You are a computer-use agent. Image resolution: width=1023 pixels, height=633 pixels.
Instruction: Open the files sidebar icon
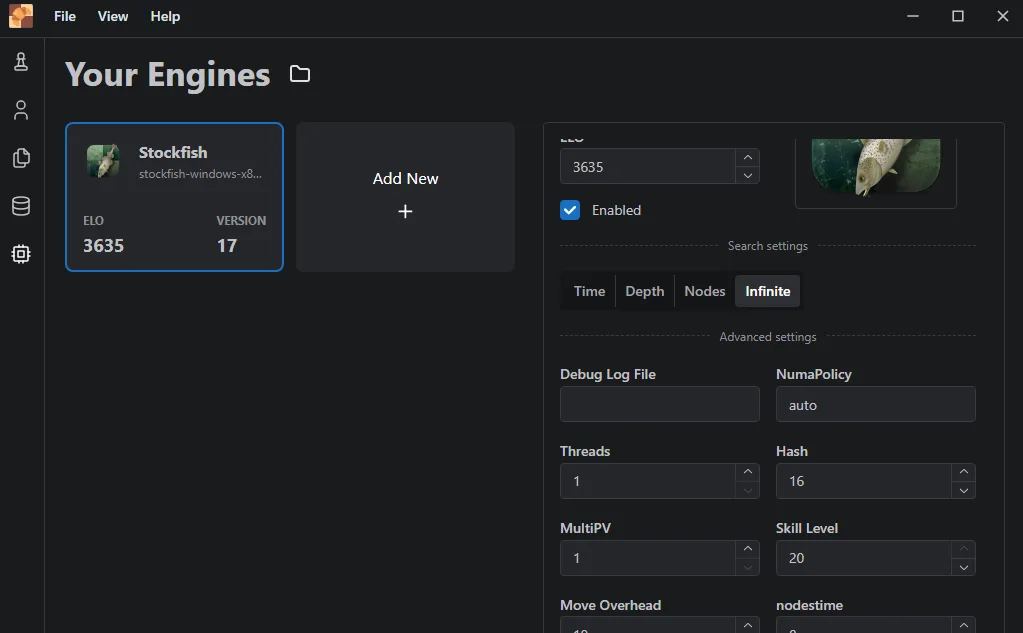tap(21, 158)
